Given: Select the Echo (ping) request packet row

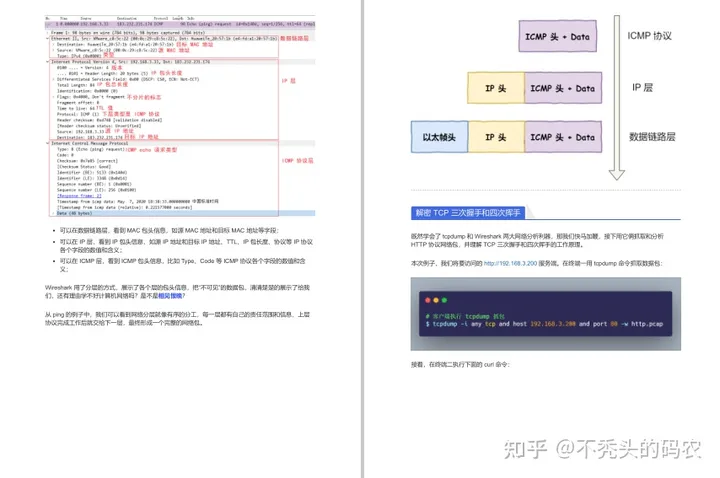Looking at the screenshot, I should pyautogui.click(x=180, y=24).
